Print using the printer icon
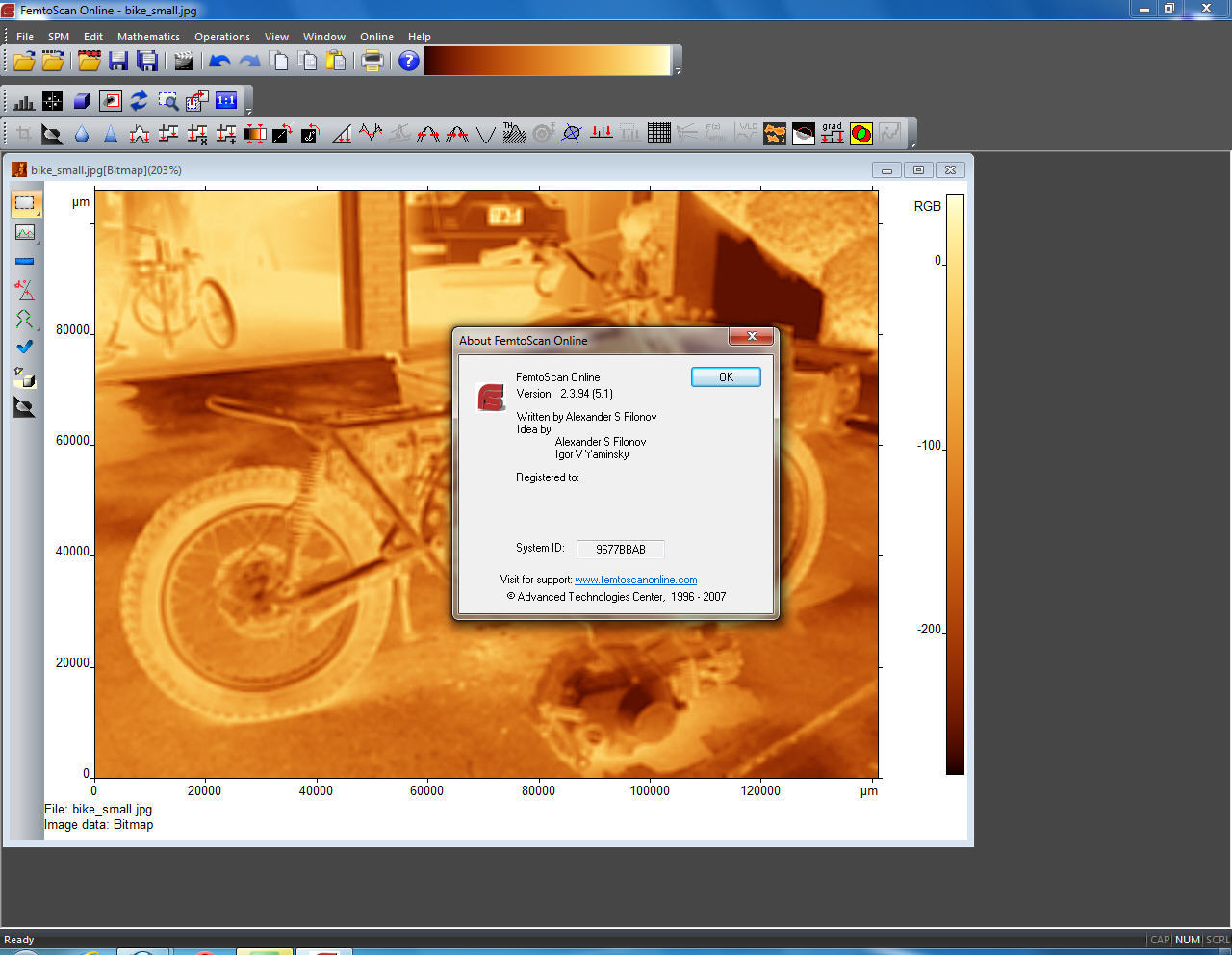The width and height of the screenshot is (1232, 955). (x=372, y=62)
